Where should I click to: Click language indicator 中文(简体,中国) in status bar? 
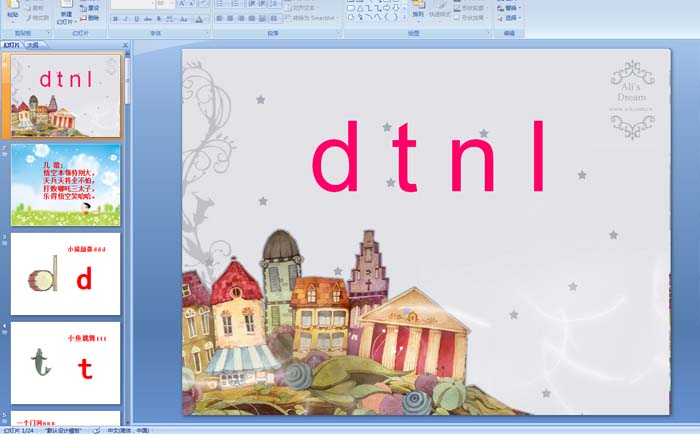128,430
